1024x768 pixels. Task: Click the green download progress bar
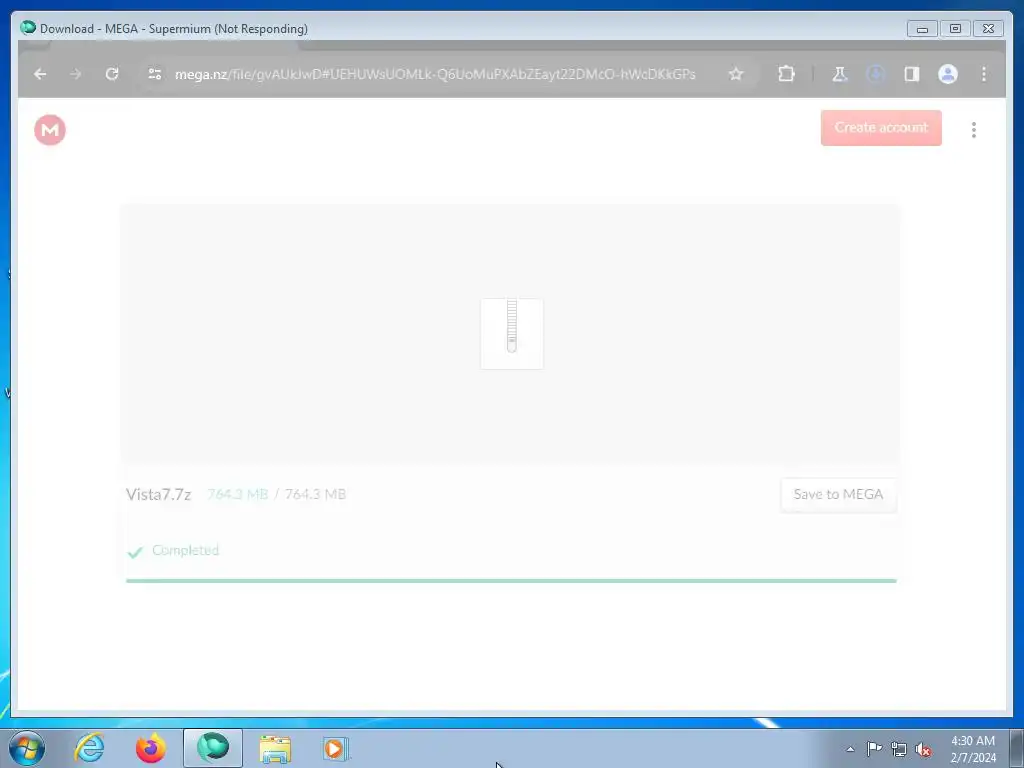click(511, 580)
